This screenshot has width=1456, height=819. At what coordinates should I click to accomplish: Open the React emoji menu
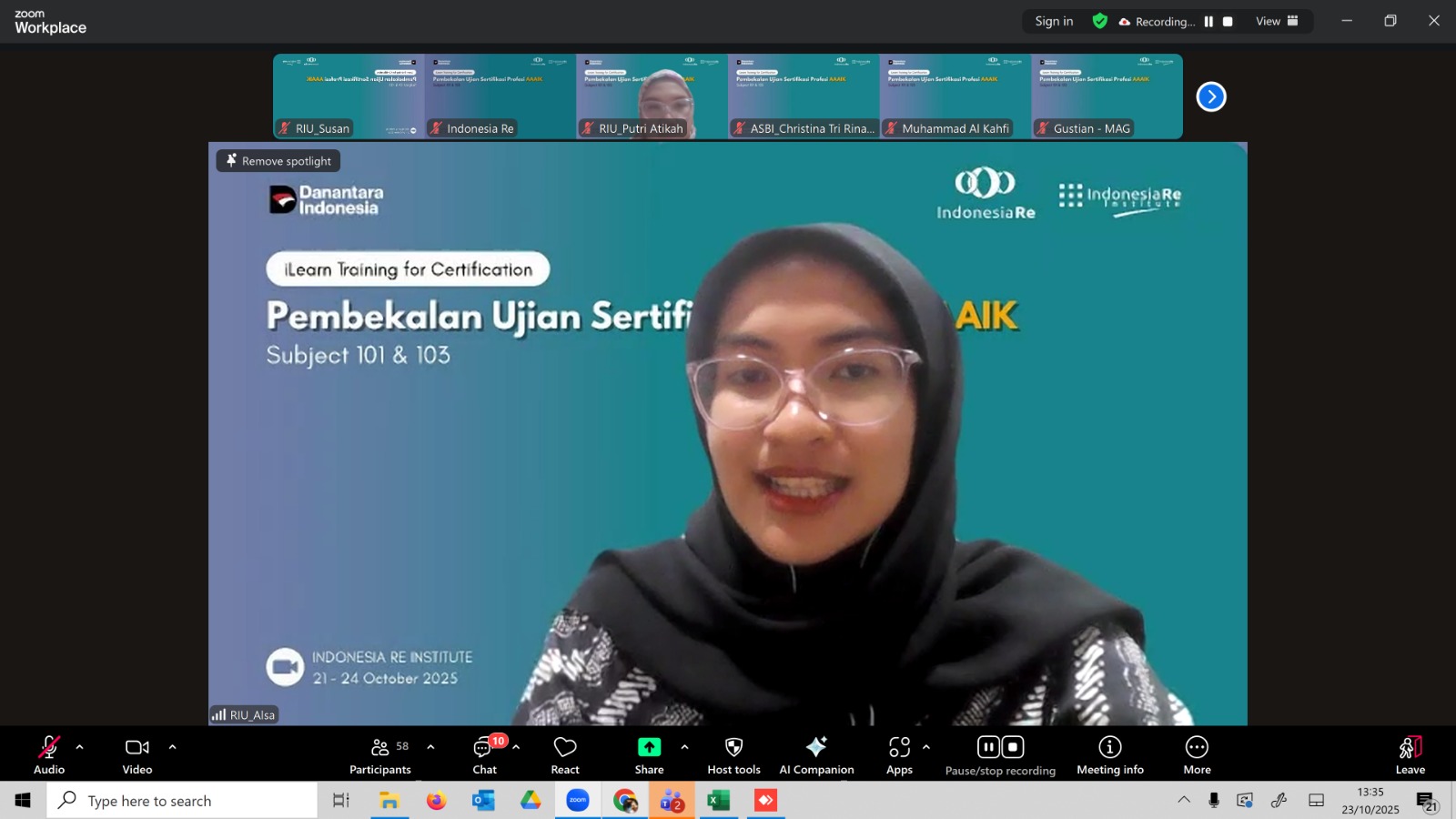565,755
